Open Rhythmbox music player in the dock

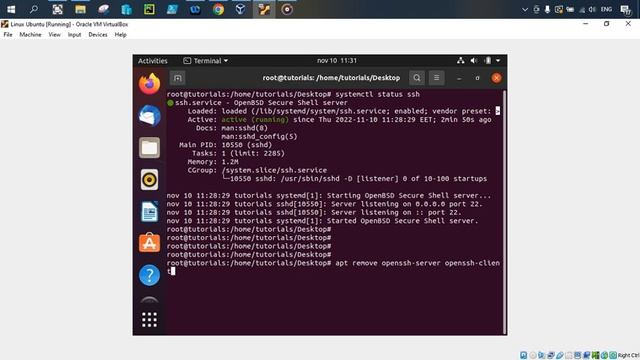click(149, 179)
